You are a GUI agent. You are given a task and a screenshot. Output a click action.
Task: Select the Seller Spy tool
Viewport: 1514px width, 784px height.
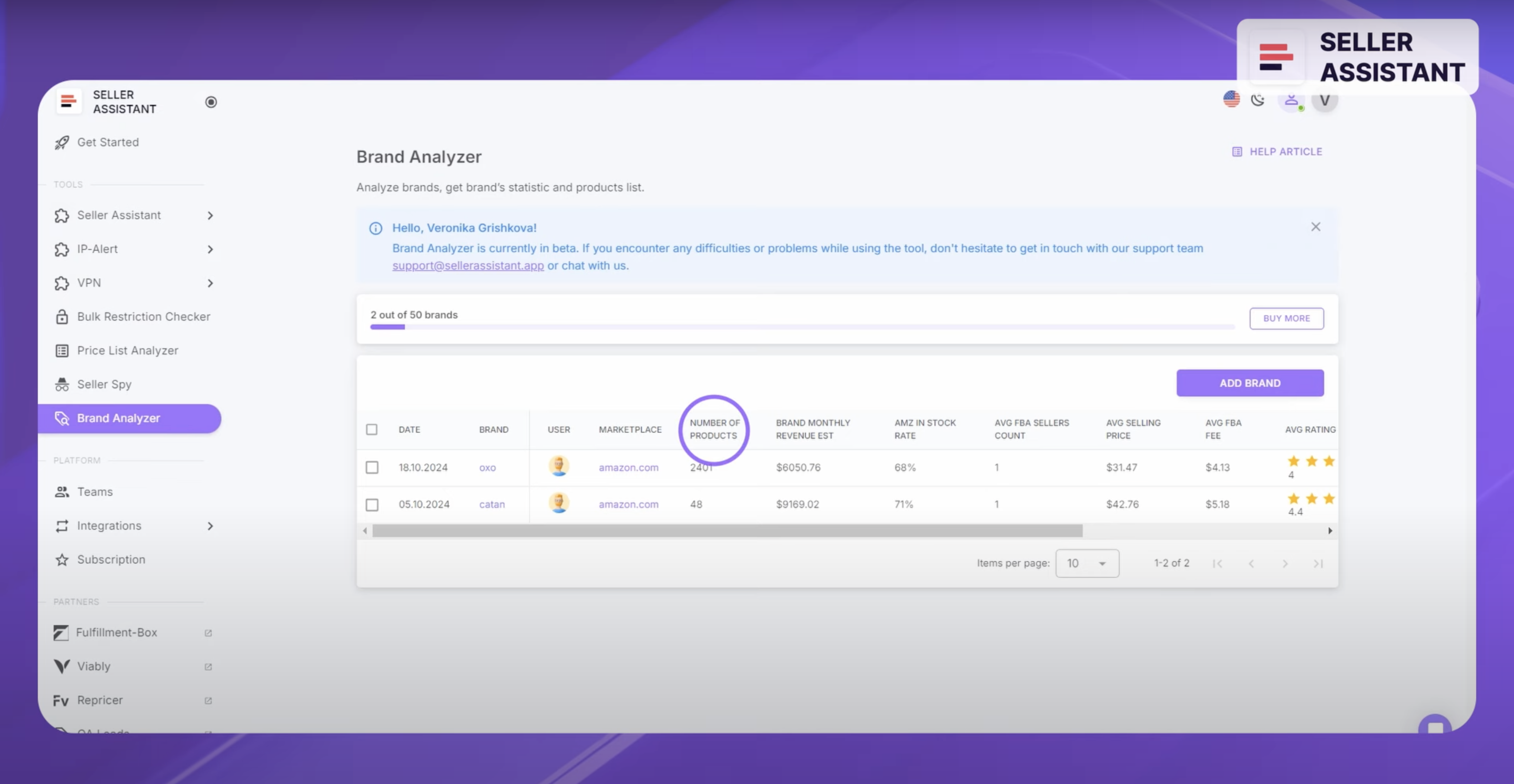pyautogui.click(x=104, y=384)
